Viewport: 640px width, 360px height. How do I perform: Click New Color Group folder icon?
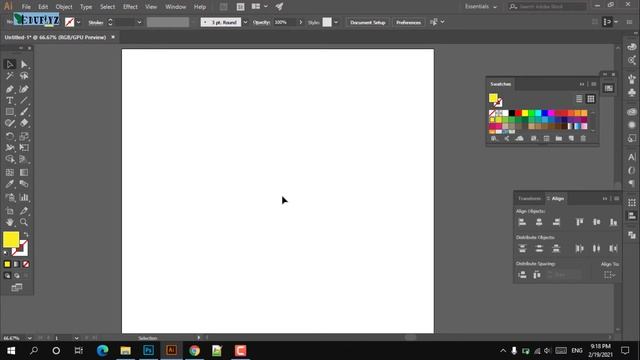(559, 139)
